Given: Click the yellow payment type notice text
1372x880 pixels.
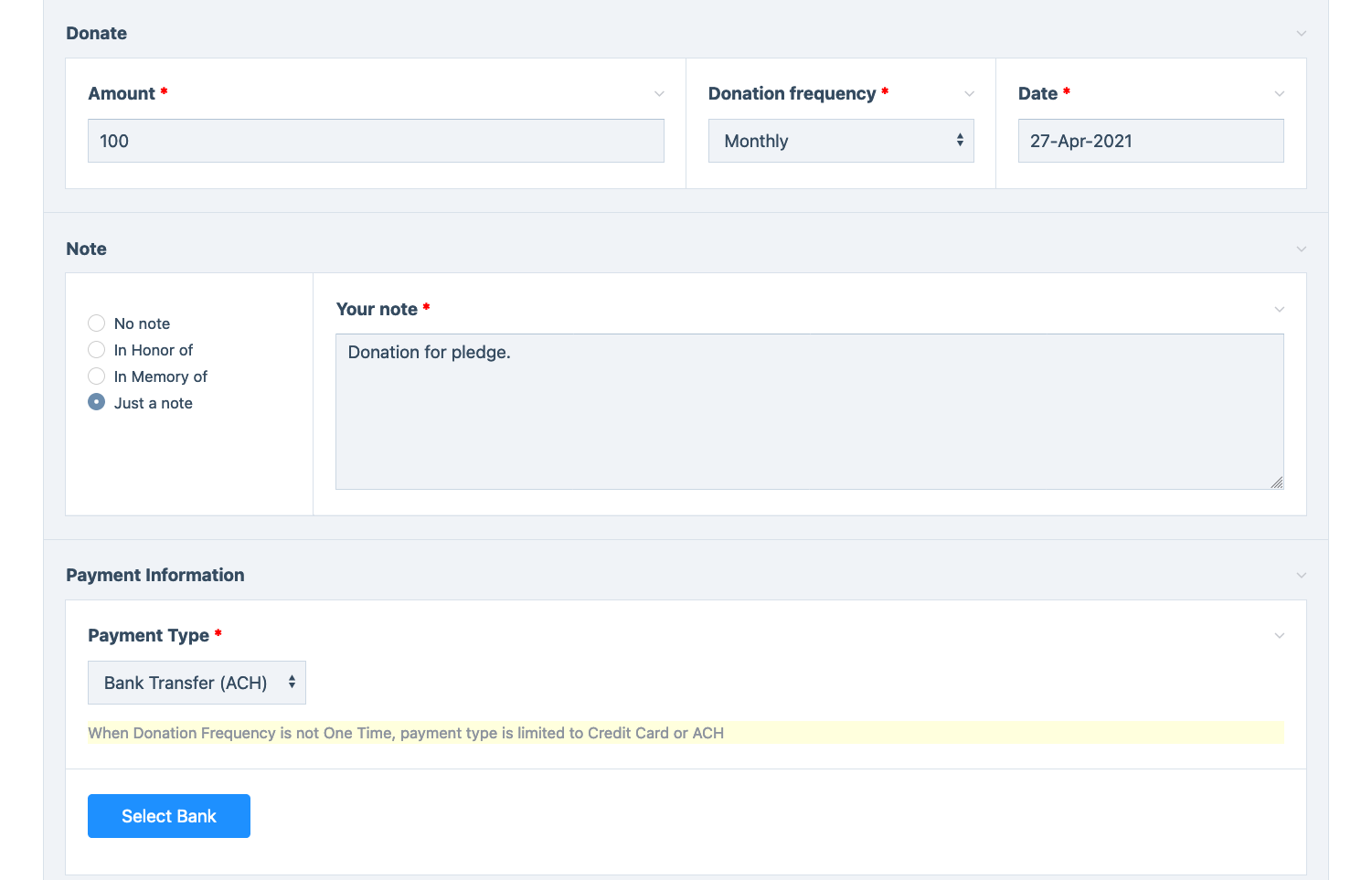Looking at the screenshot, I should pos(406,733).
